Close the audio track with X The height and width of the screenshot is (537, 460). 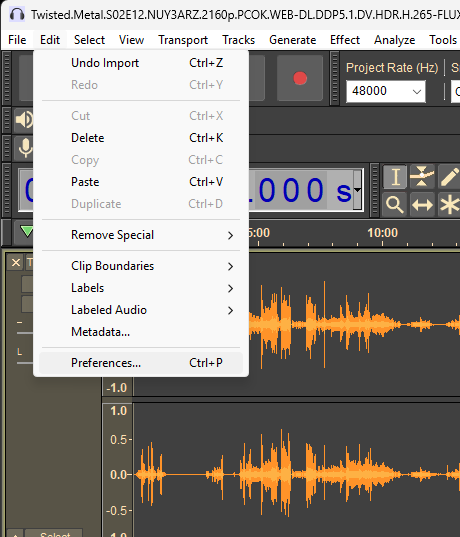tap(15, 263)
